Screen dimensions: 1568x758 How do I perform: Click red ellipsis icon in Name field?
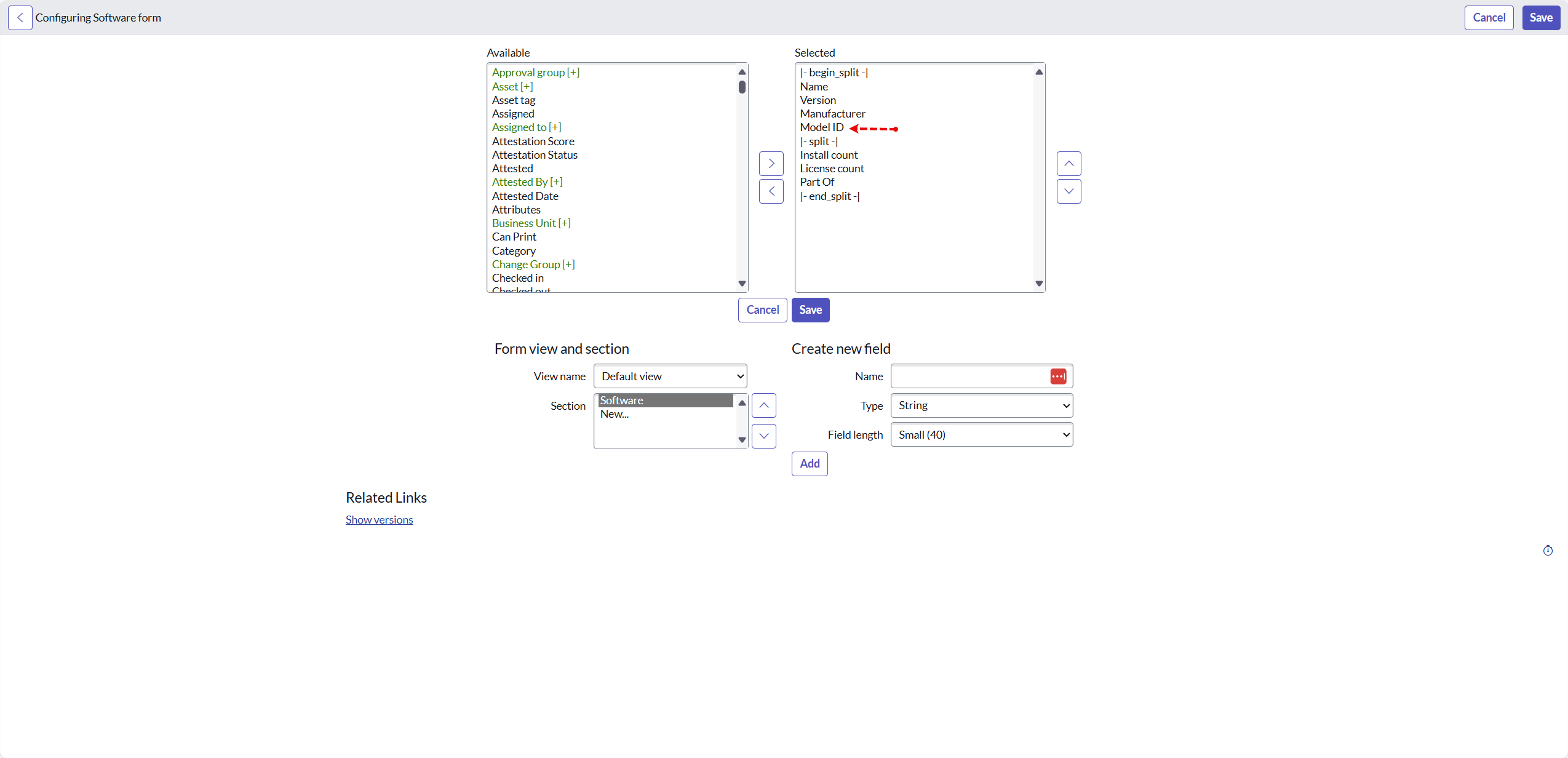1058,377
